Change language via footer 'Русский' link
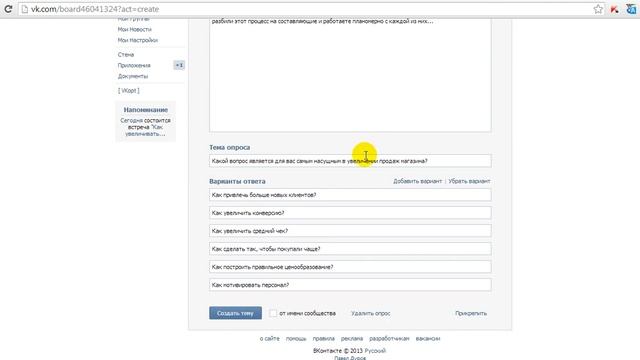 (375, 351)
